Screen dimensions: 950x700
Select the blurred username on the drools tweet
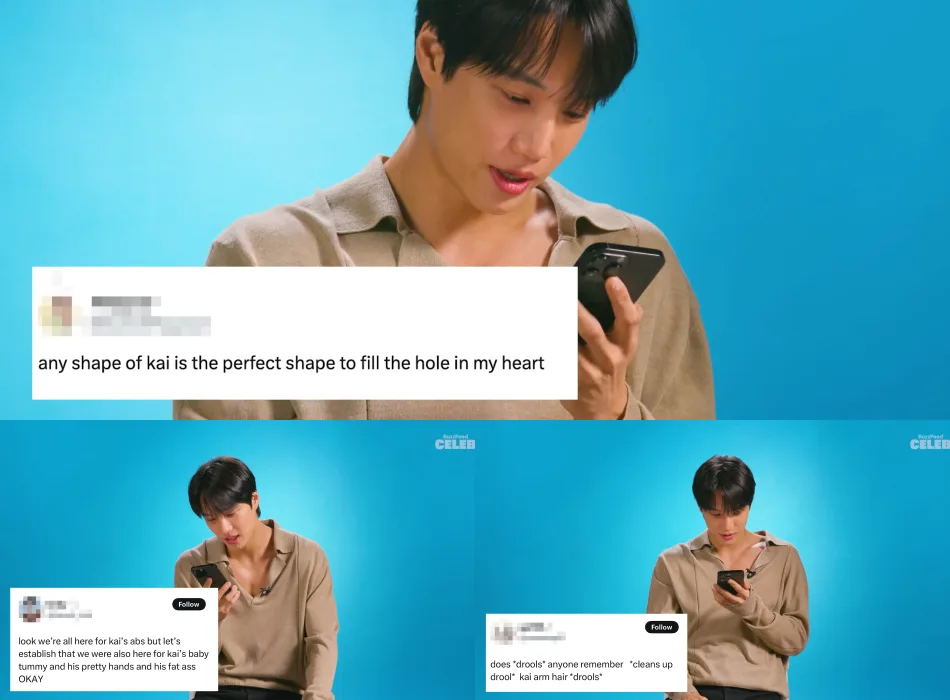tap(540, 632)
